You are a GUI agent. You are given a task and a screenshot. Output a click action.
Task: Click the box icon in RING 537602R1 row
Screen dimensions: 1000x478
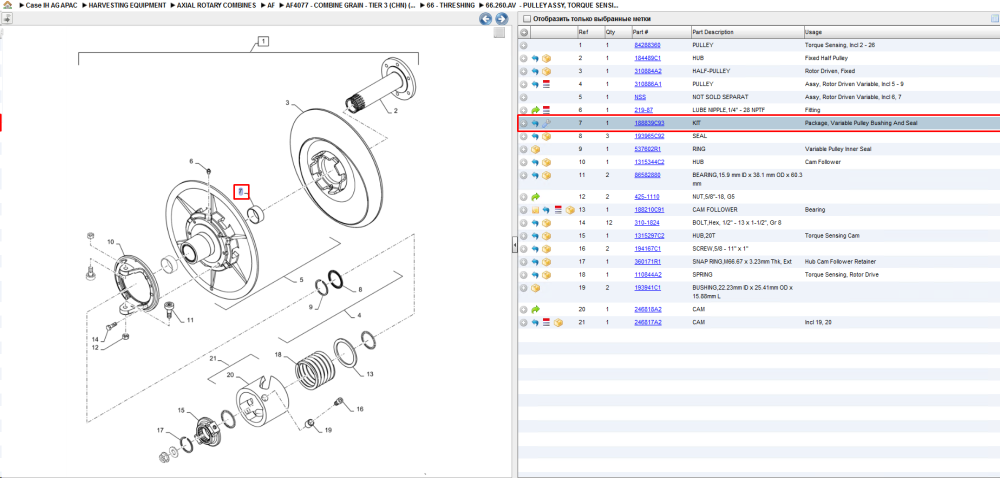point(535,149)
